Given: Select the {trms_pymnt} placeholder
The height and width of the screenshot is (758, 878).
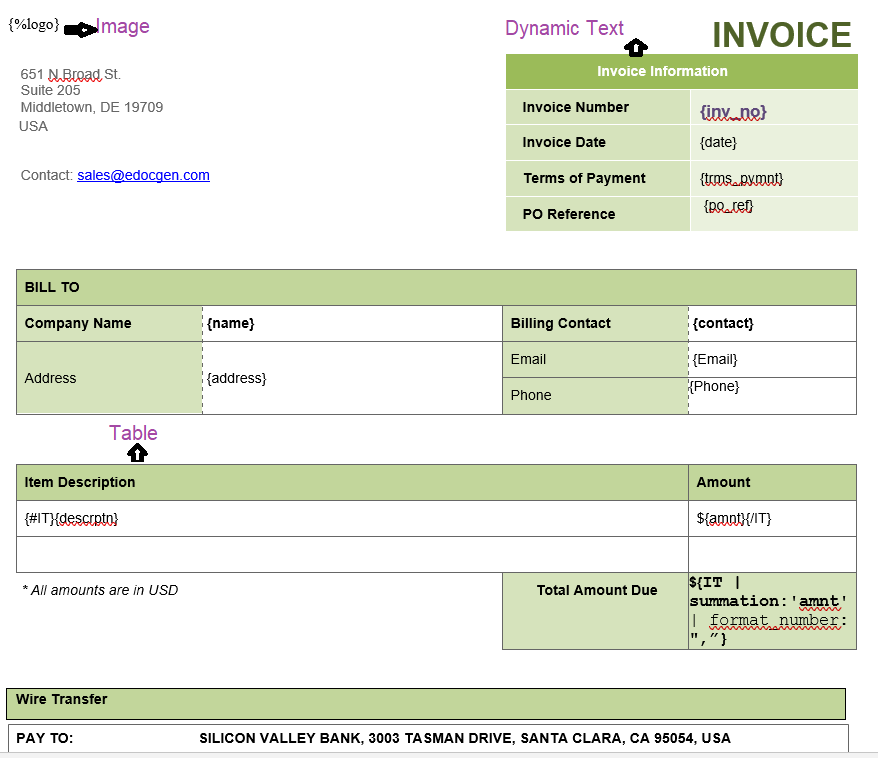Looking at the screenshot, I should tap(740, 178).
